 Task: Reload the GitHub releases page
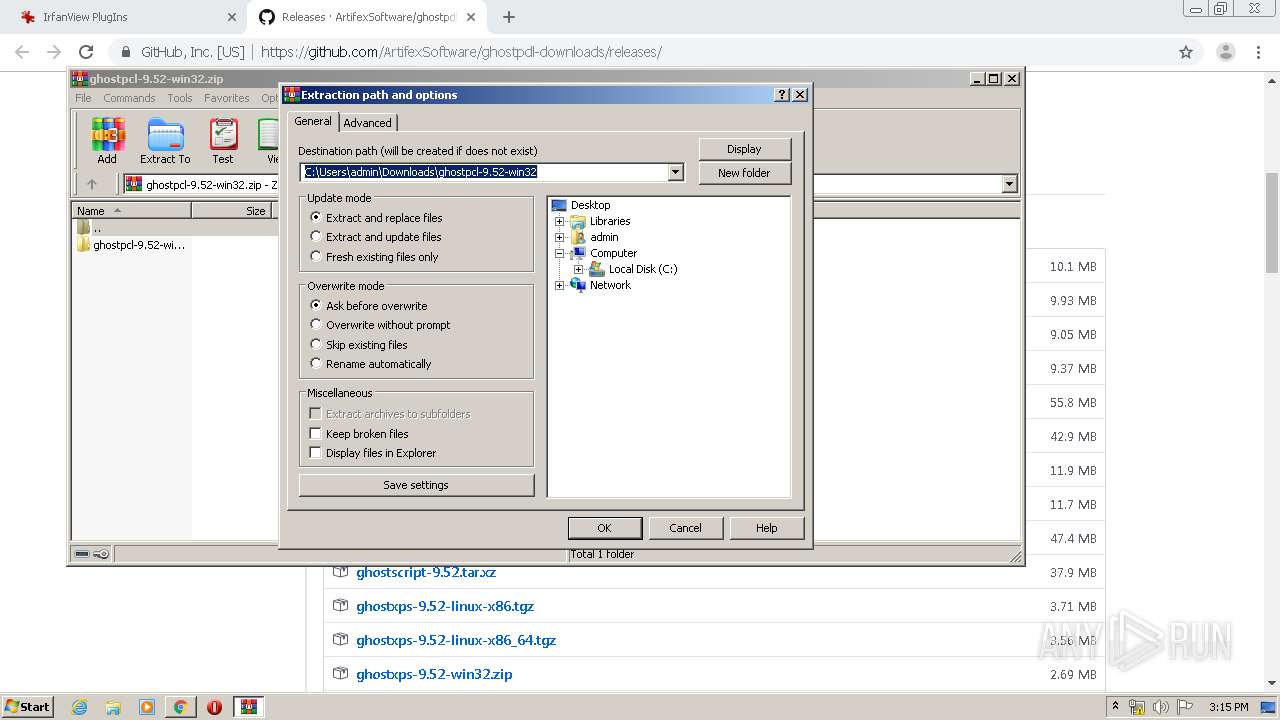86,52
